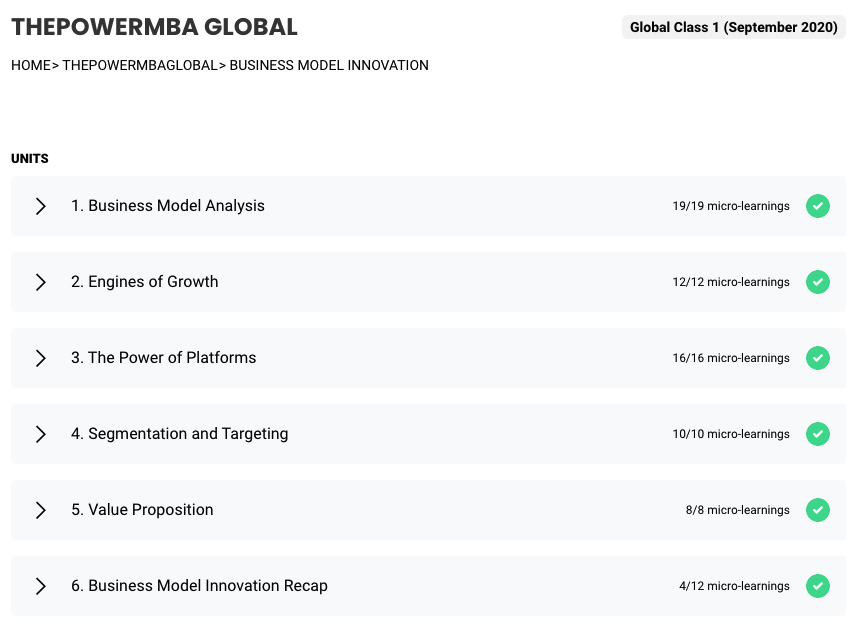Click the 4/12 micro-learnings progress label
This screenshot has width=861, height=642.
[734, 586]
